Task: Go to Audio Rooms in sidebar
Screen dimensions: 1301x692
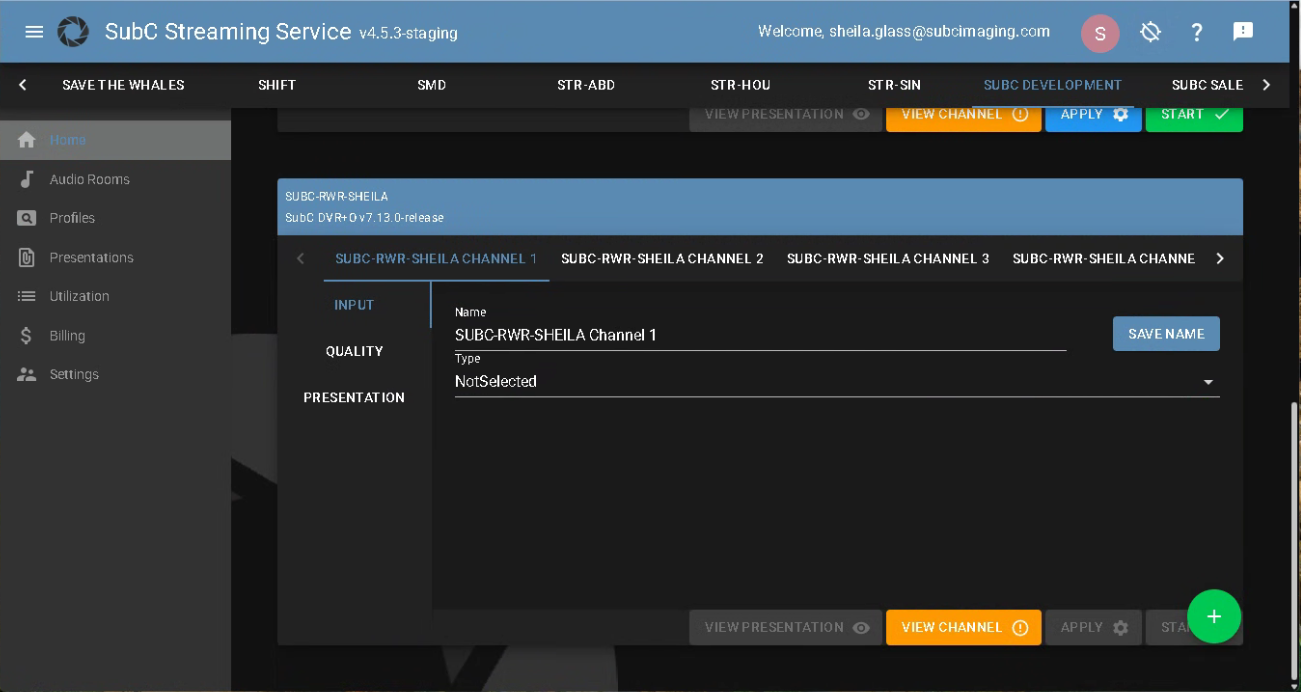Action: pos(89,179)
